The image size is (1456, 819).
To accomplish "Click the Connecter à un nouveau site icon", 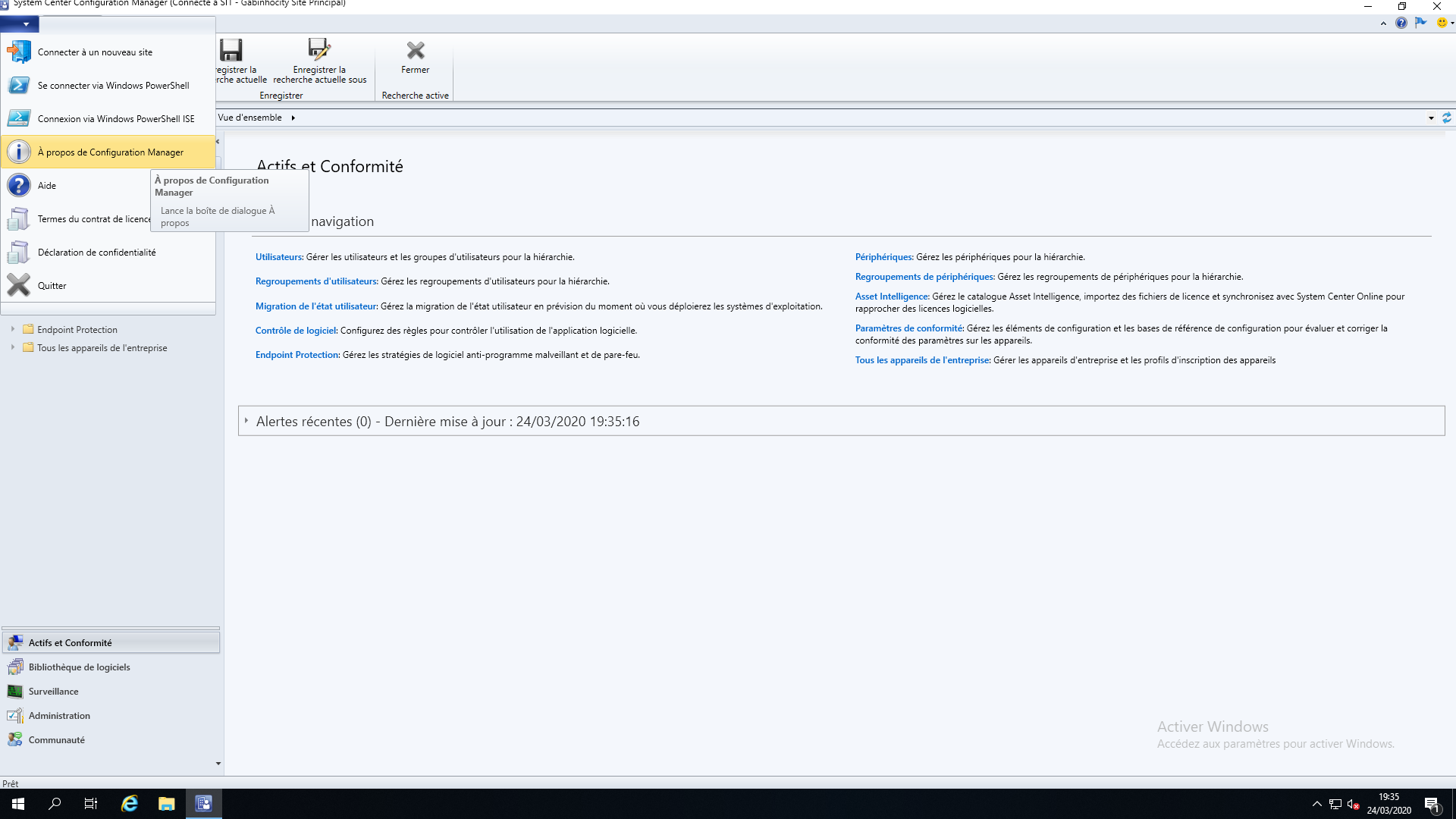I will point(18,52).
